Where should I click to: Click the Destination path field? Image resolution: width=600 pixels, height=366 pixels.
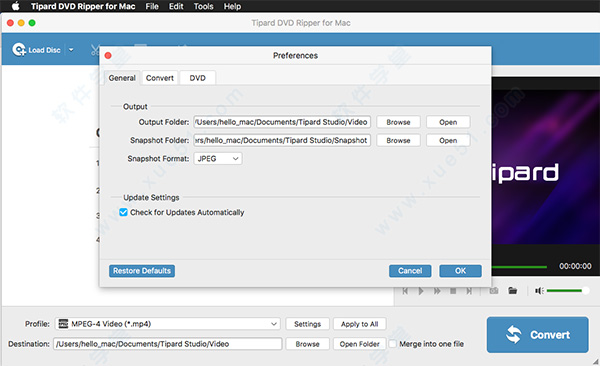(x=168, y=344)
